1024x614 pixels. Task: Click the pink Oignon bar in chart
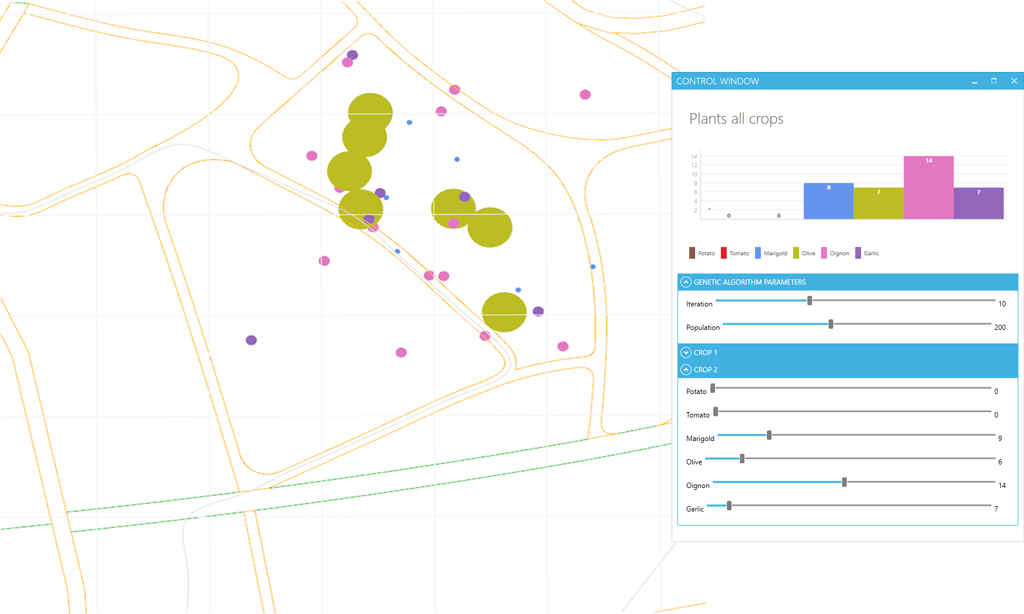pos(928,188)
